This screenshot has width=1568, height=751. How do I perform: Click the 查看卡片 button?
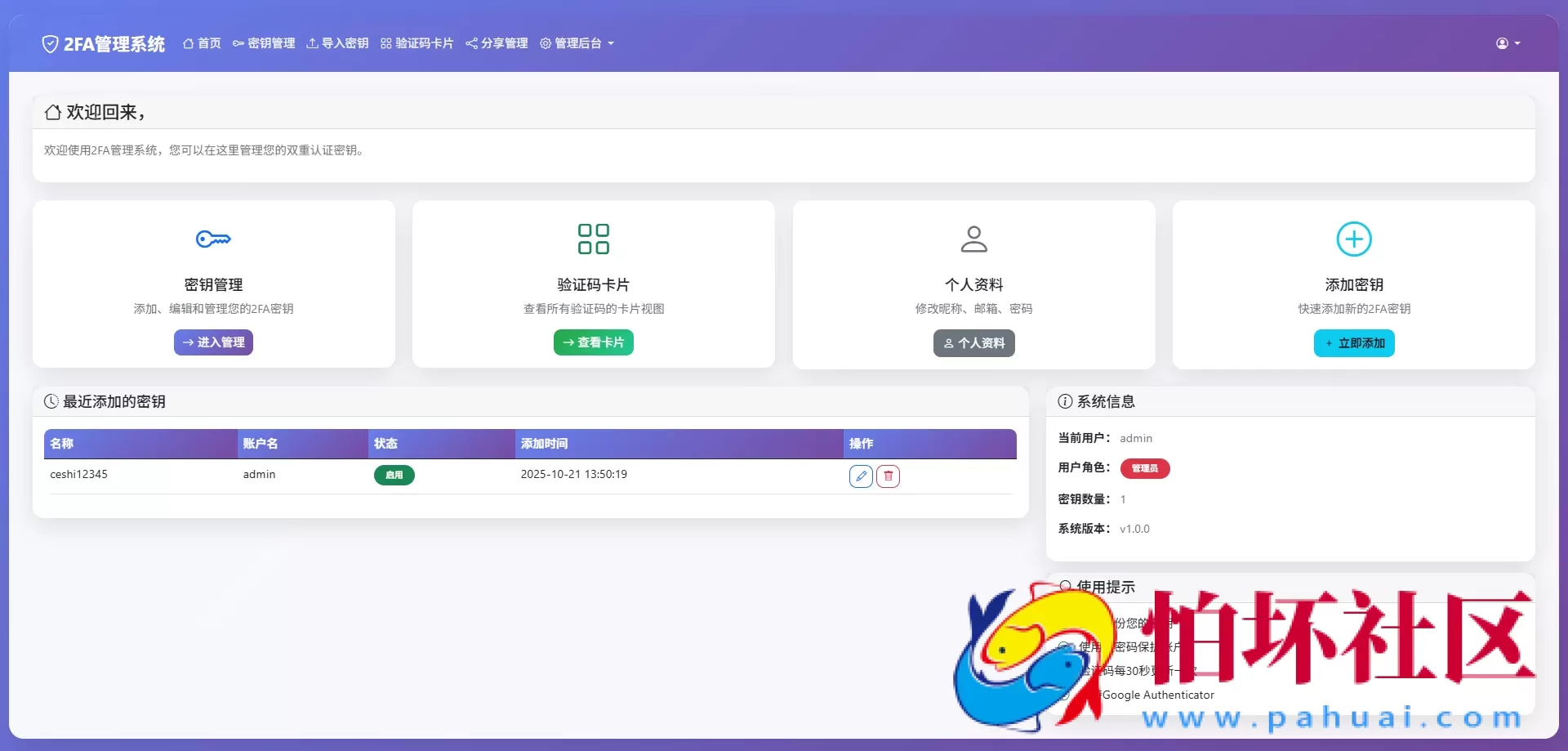(594, 342)
